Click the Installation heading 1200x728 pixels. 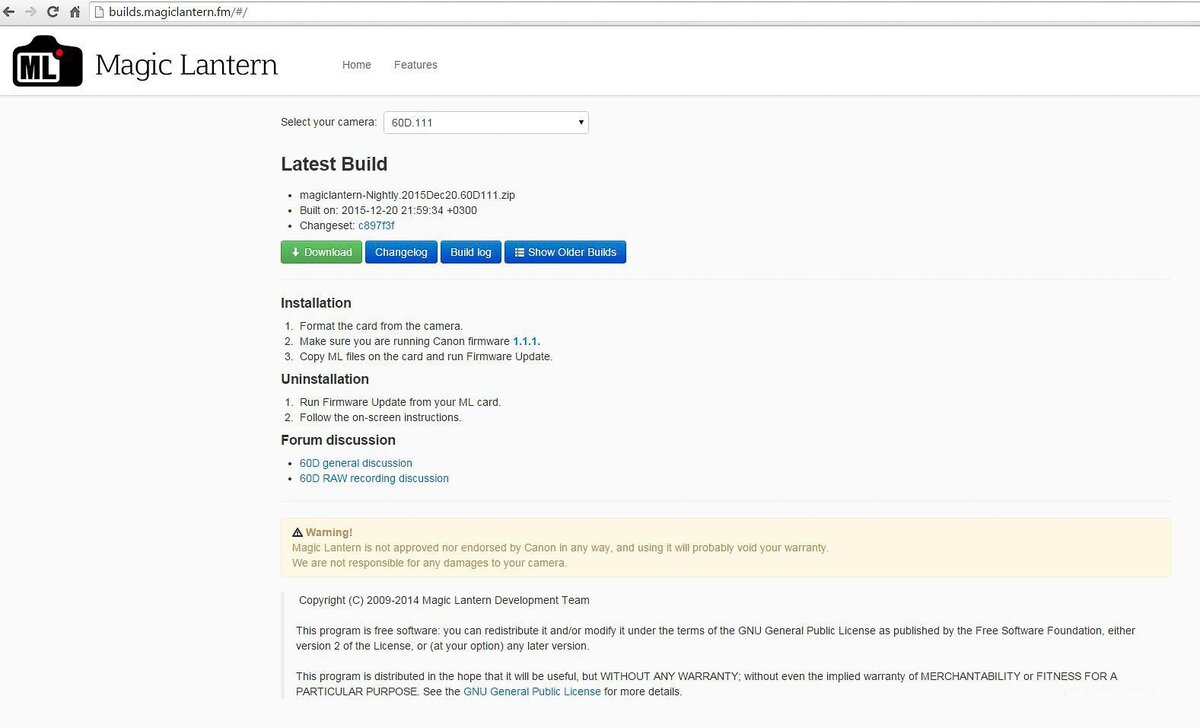(x=316, y=303)
